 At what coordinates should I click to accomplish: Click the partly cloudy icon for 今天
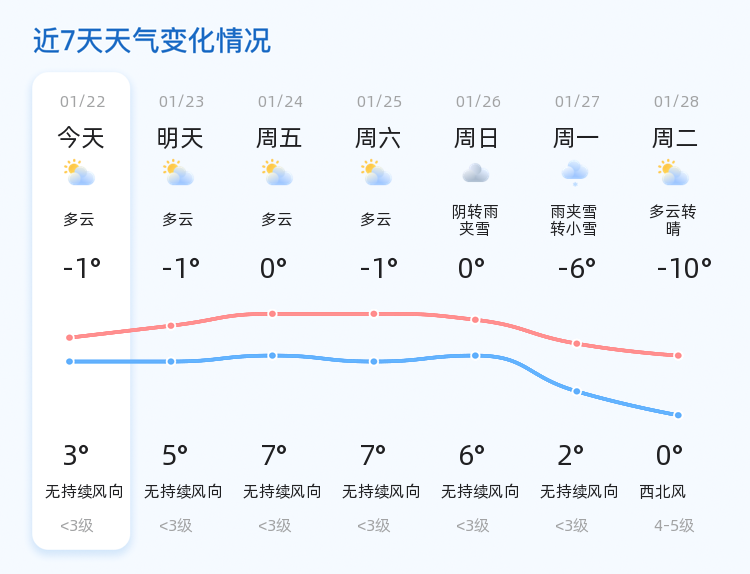coord(79,173)
